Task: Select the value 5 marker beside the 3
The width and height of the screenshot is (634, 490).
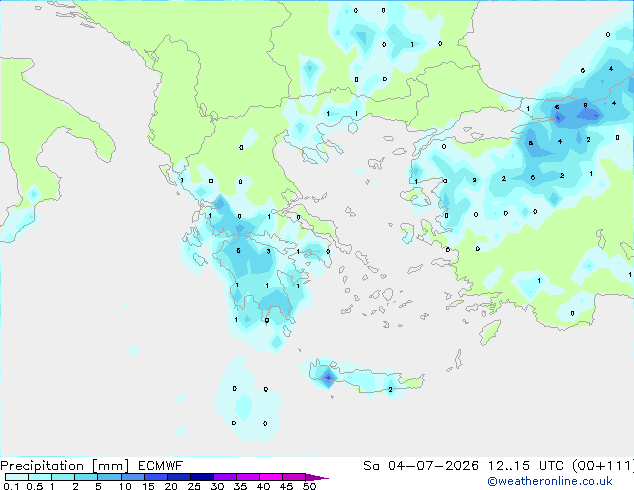Action: [x=239, y=251]
